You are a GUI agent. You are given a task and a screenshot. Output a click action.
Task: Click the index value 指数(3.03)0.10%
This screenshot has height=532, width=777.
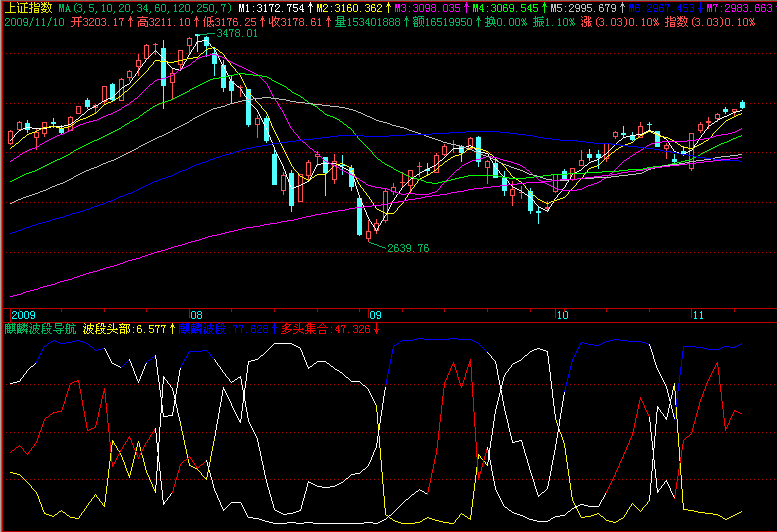pos(710,22)
